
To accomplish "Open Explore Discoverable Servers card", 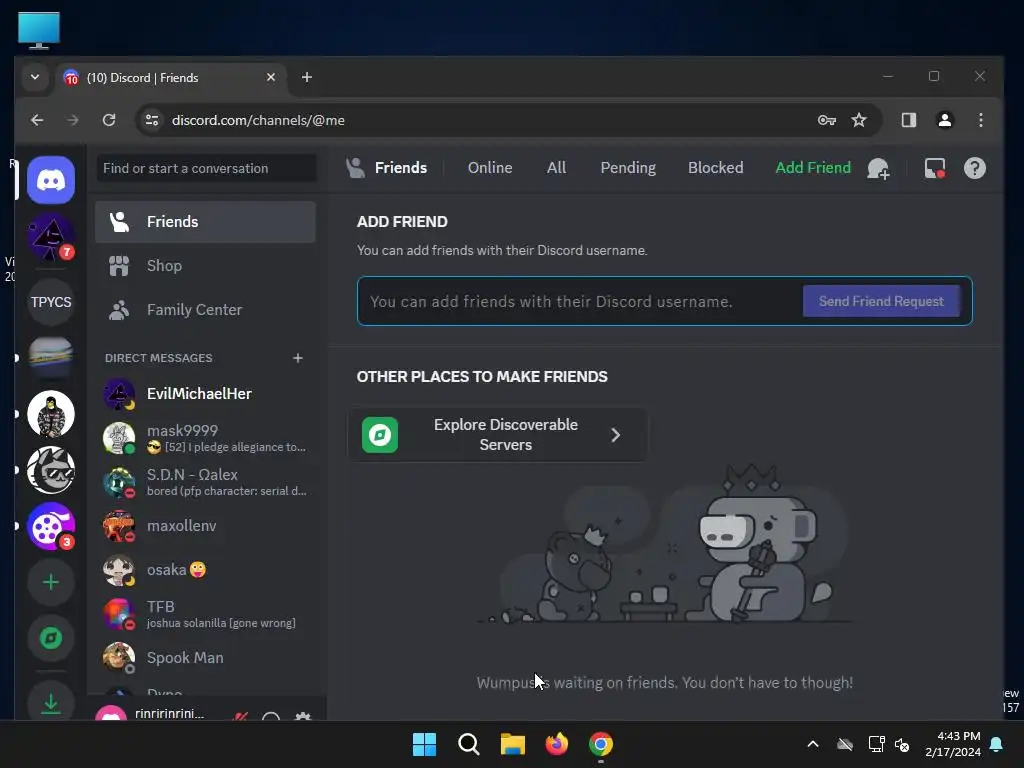I will tap(498, 435).
